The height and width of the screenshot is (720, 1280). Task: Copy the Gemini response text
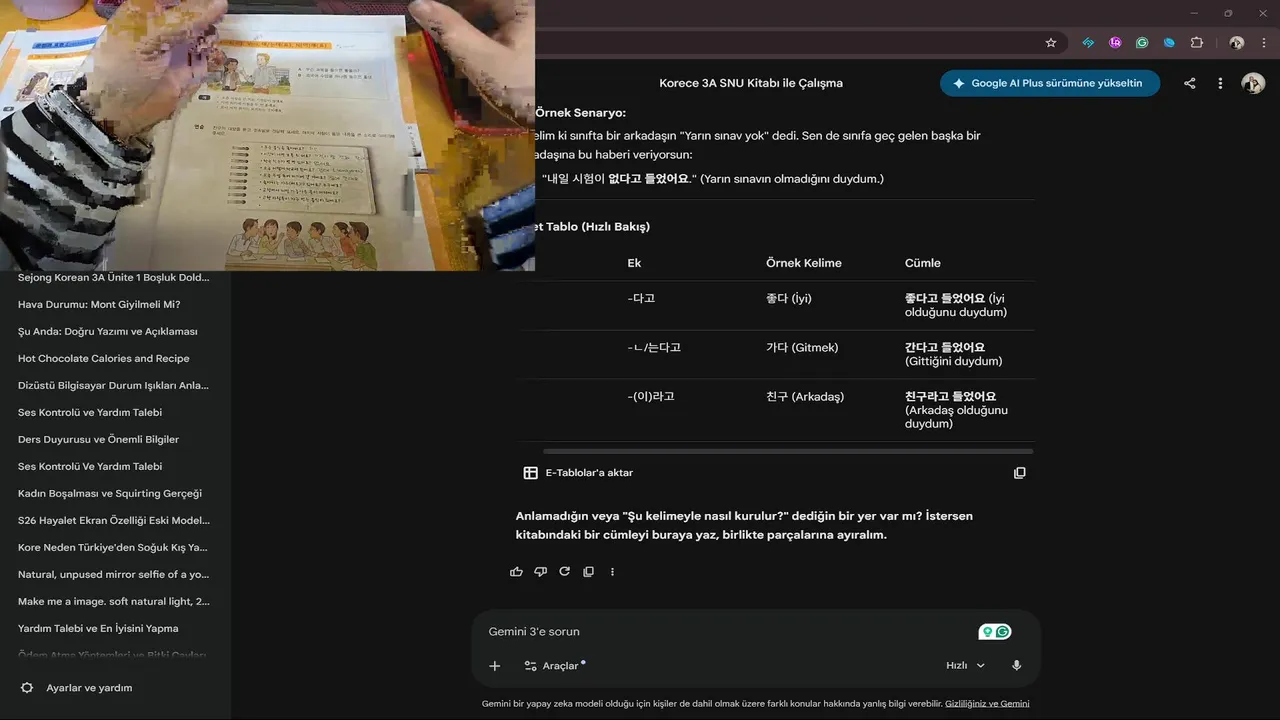(x=588, y=572)
